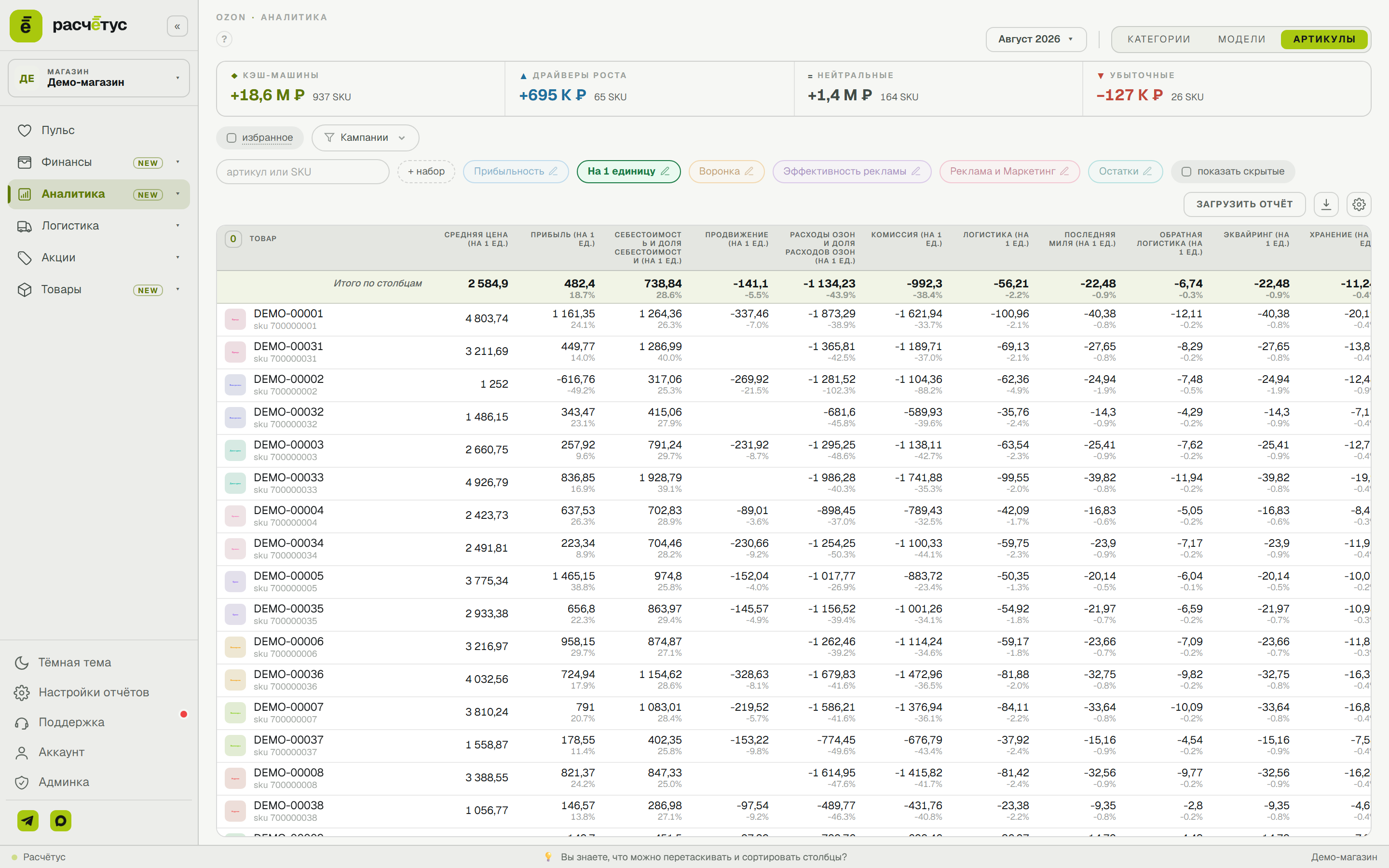Open the green chat bubble icon
1389x868 pixels.
pyautogui.click(x=61, y=821)
